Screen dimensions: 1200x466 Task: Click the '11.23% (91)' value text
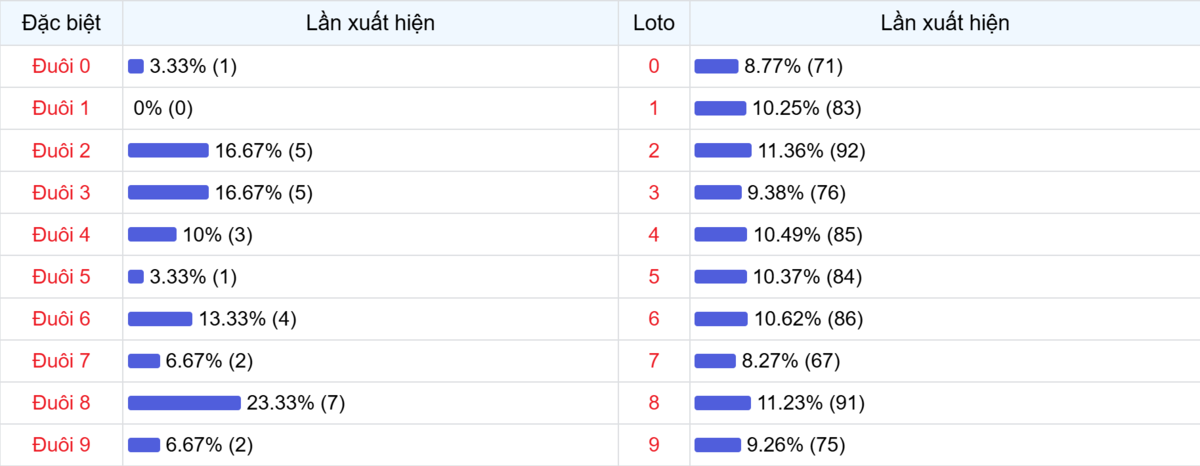810,403
